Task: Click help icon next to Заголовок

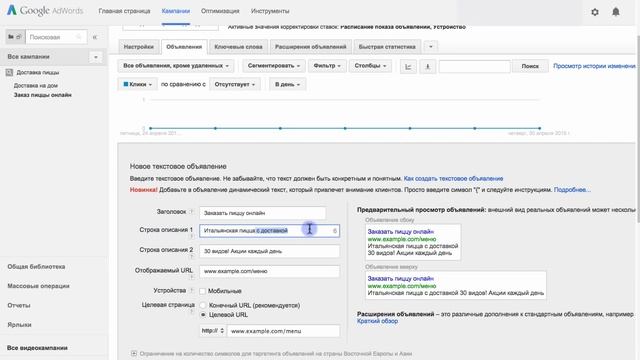Action: point(191,212)
